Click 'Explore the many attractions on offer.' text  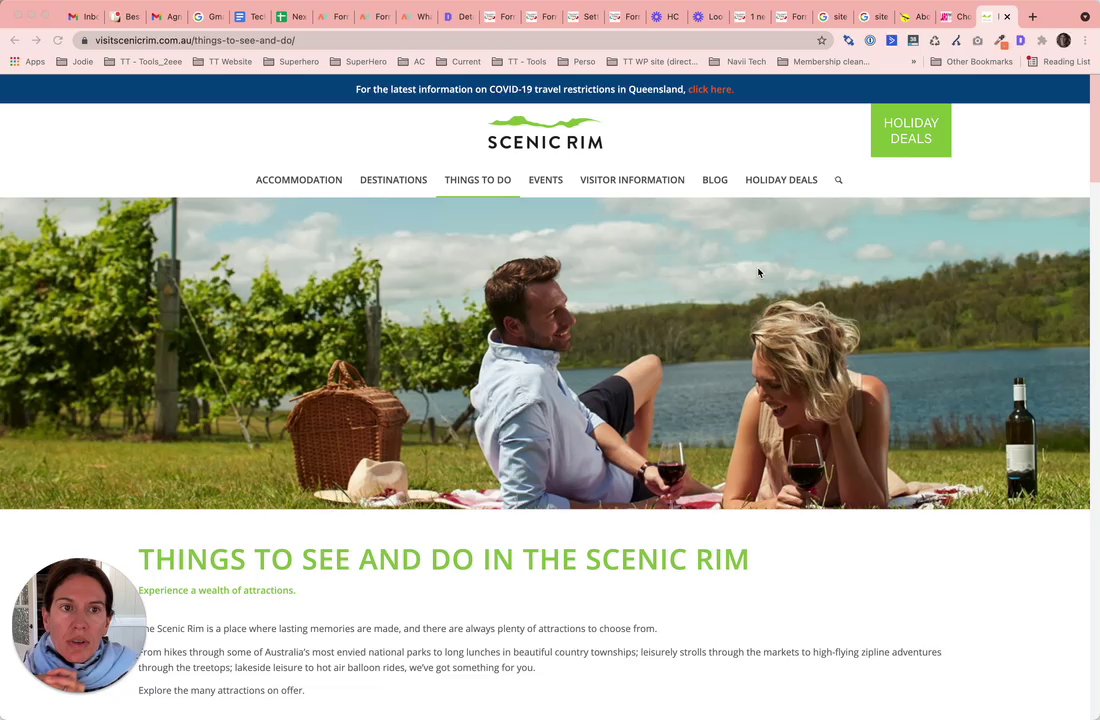coord(221,691)
